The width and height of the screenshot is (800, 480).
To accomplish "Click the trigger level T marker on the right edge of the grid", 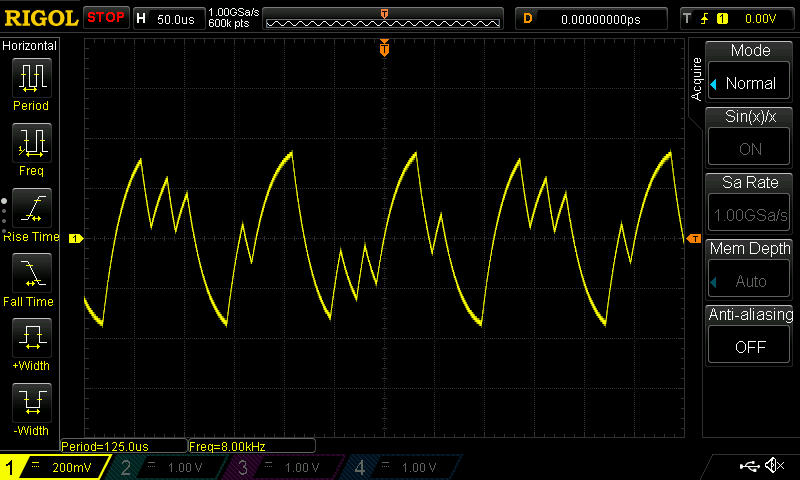I will pos(694,239).
